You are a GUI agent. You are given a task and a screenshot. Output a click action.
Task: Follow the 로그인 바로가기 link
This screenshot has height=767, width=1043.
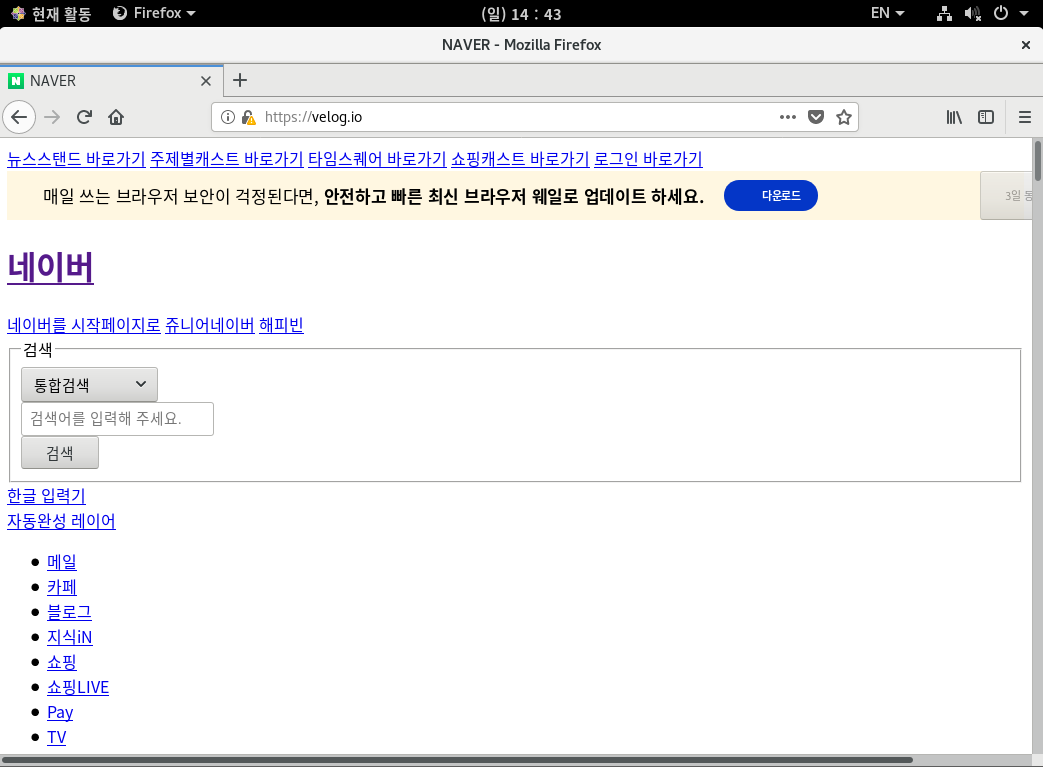648,159
